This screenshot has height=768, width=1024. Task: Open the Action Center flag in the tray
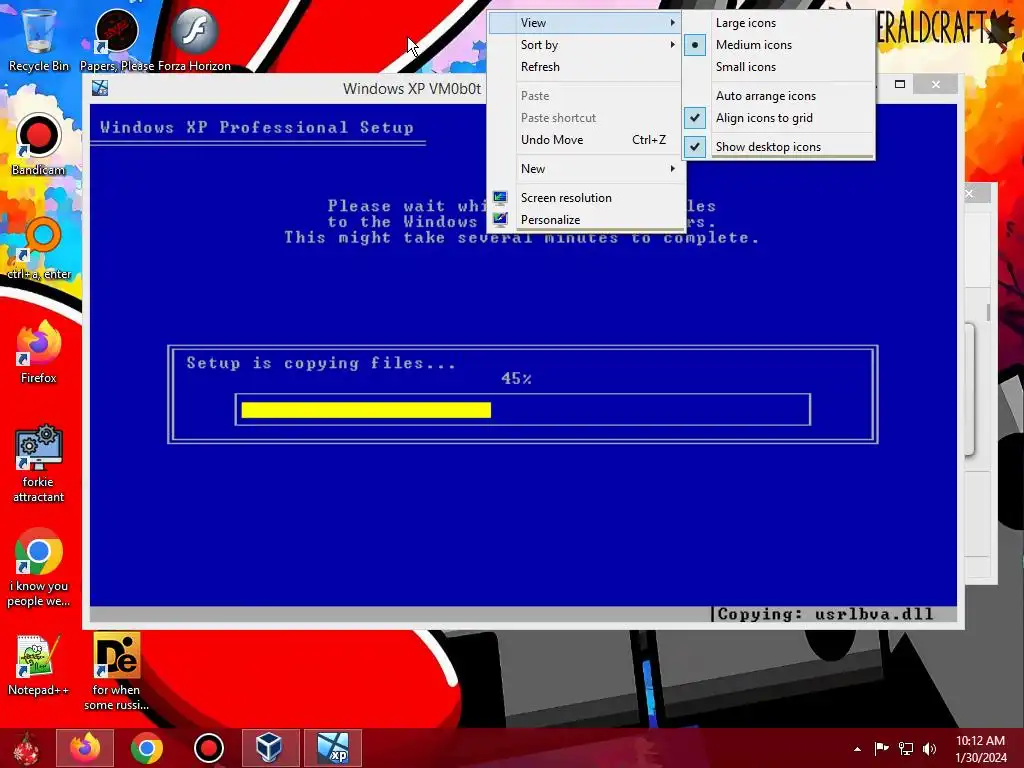(882, 748)
